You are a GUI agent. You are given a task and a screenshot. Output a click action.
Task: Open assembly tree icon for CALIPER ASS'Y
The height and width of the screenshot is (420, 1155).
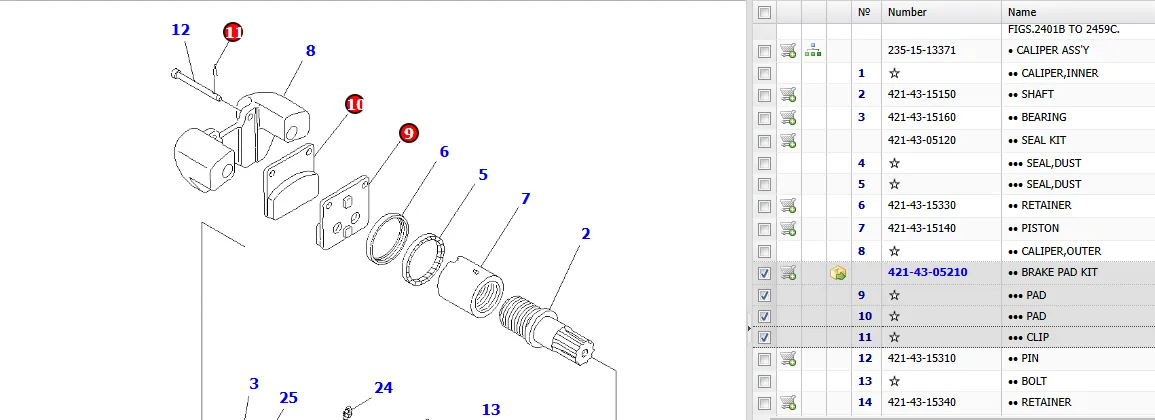click(x=813, y=51)
